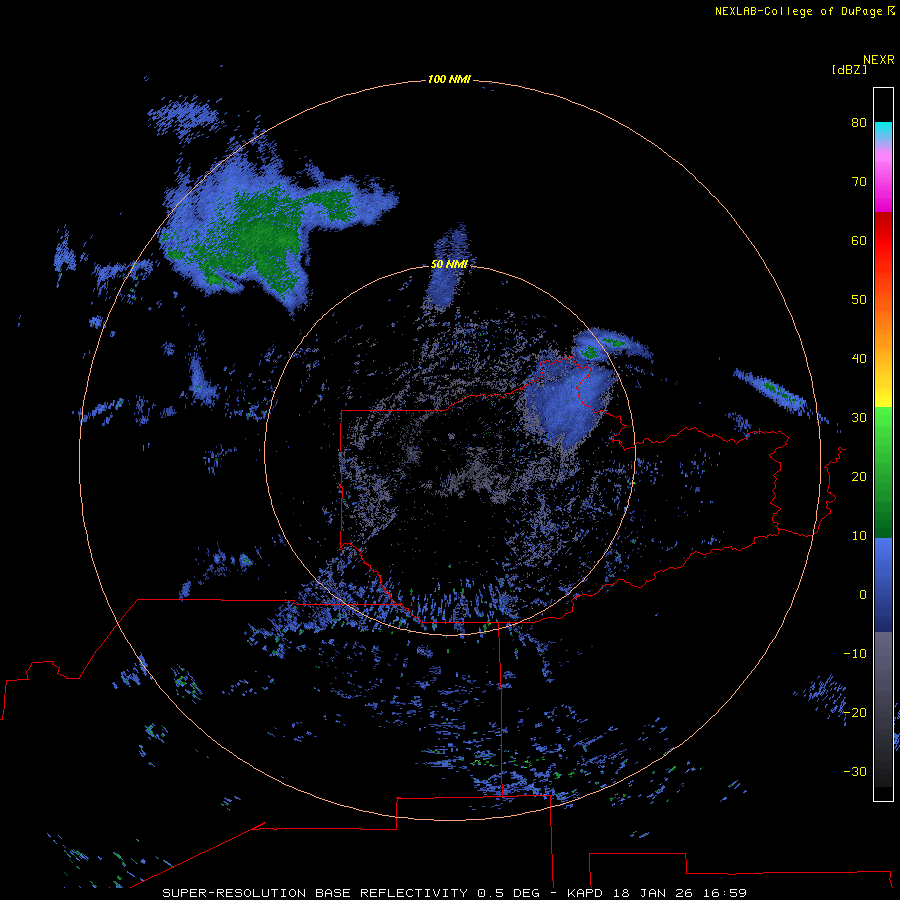This screenshot has width=900, height=900.
Task: Click the 50 value on the dBZ scale
Action: (859, 299)
